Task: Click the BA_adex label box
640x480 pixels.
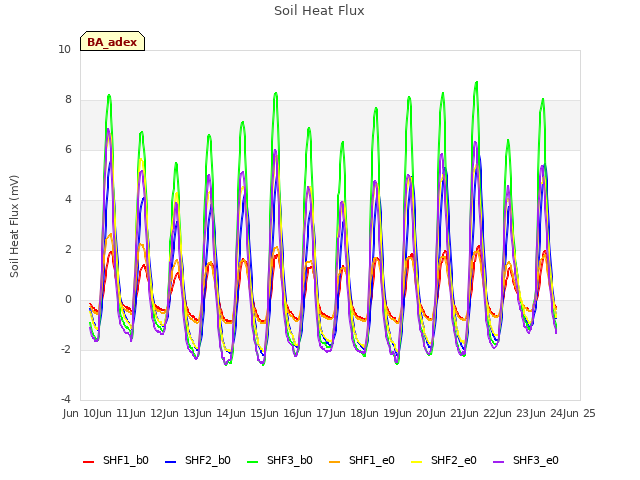Action: pyautogui.click(x=112, y=41)
